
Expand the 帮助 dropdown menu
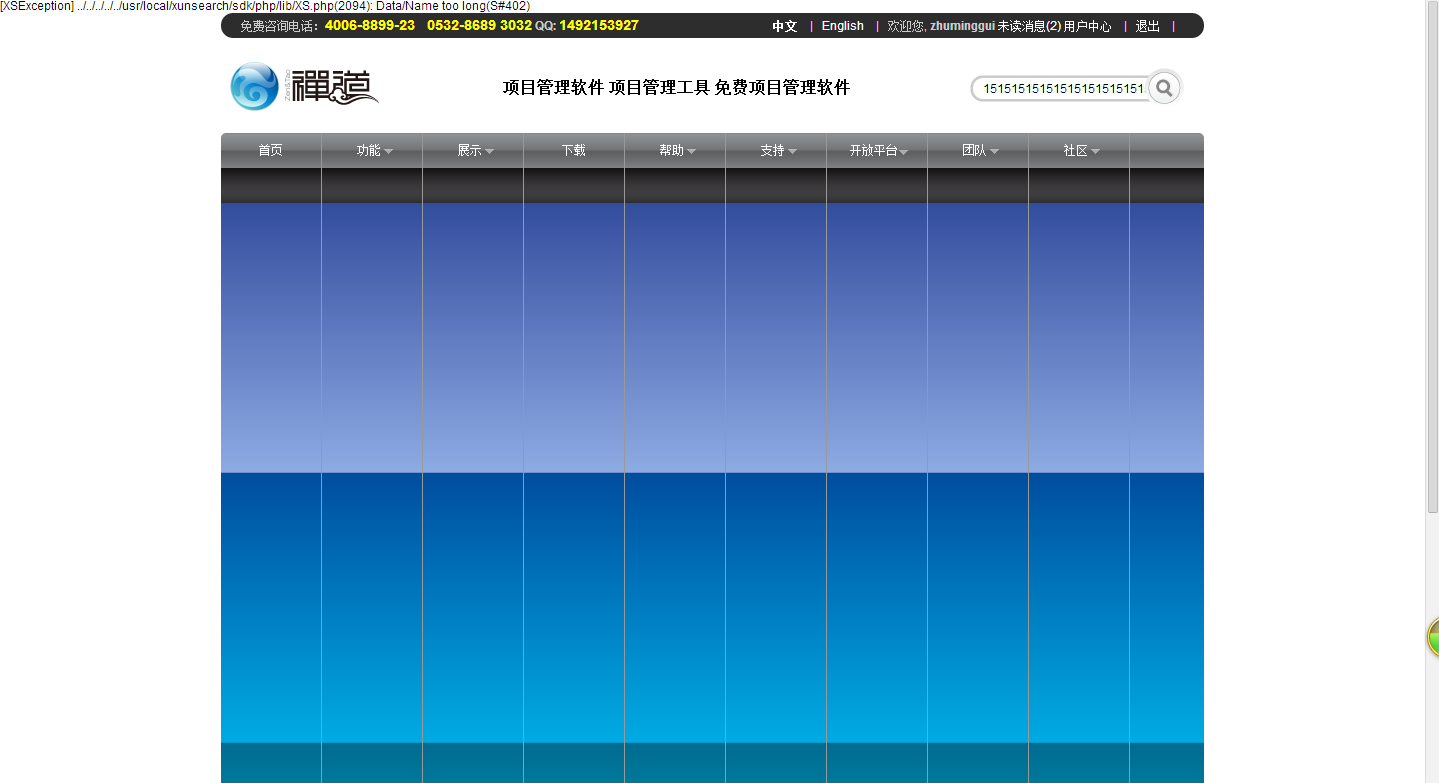pyautogui.click(x=676, y=151)
